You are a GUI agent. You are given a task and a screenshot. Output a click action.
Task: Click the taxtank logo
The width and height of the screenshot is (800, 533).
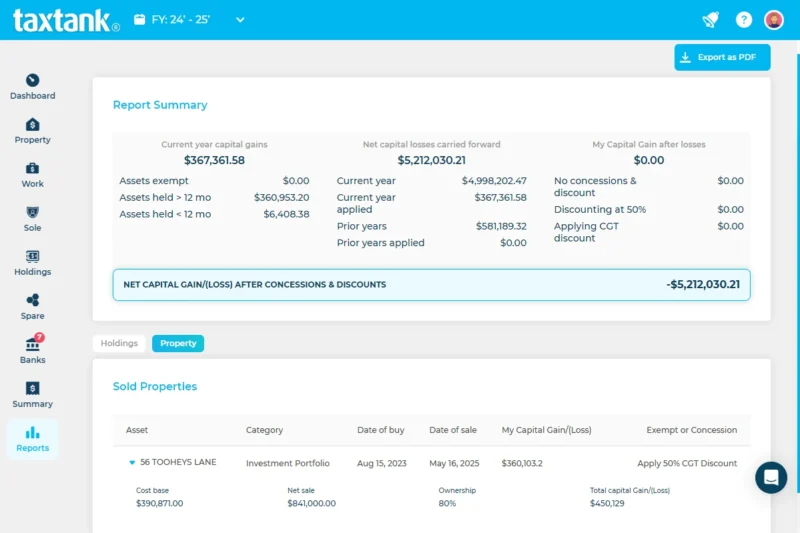point(65,20)
